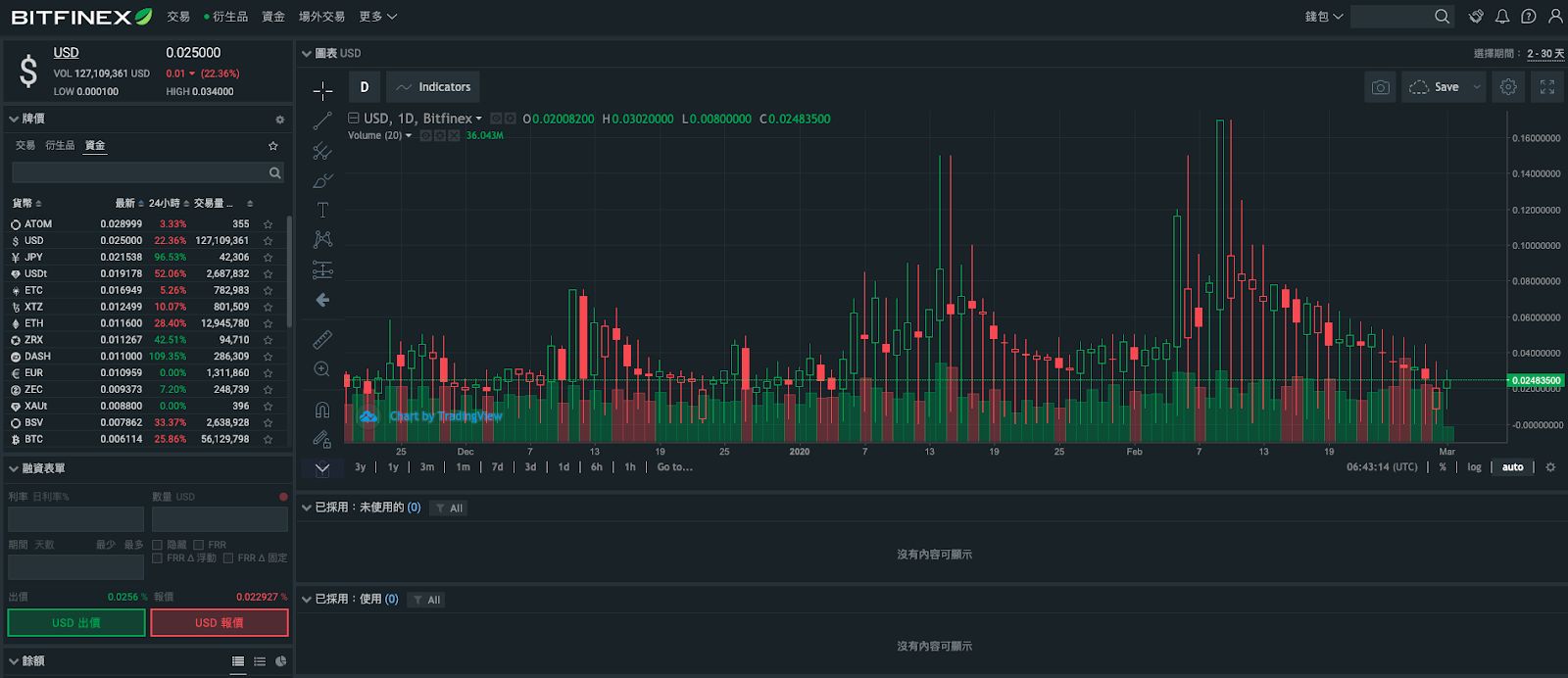Set chart range to 3m

tap(427, 467)
